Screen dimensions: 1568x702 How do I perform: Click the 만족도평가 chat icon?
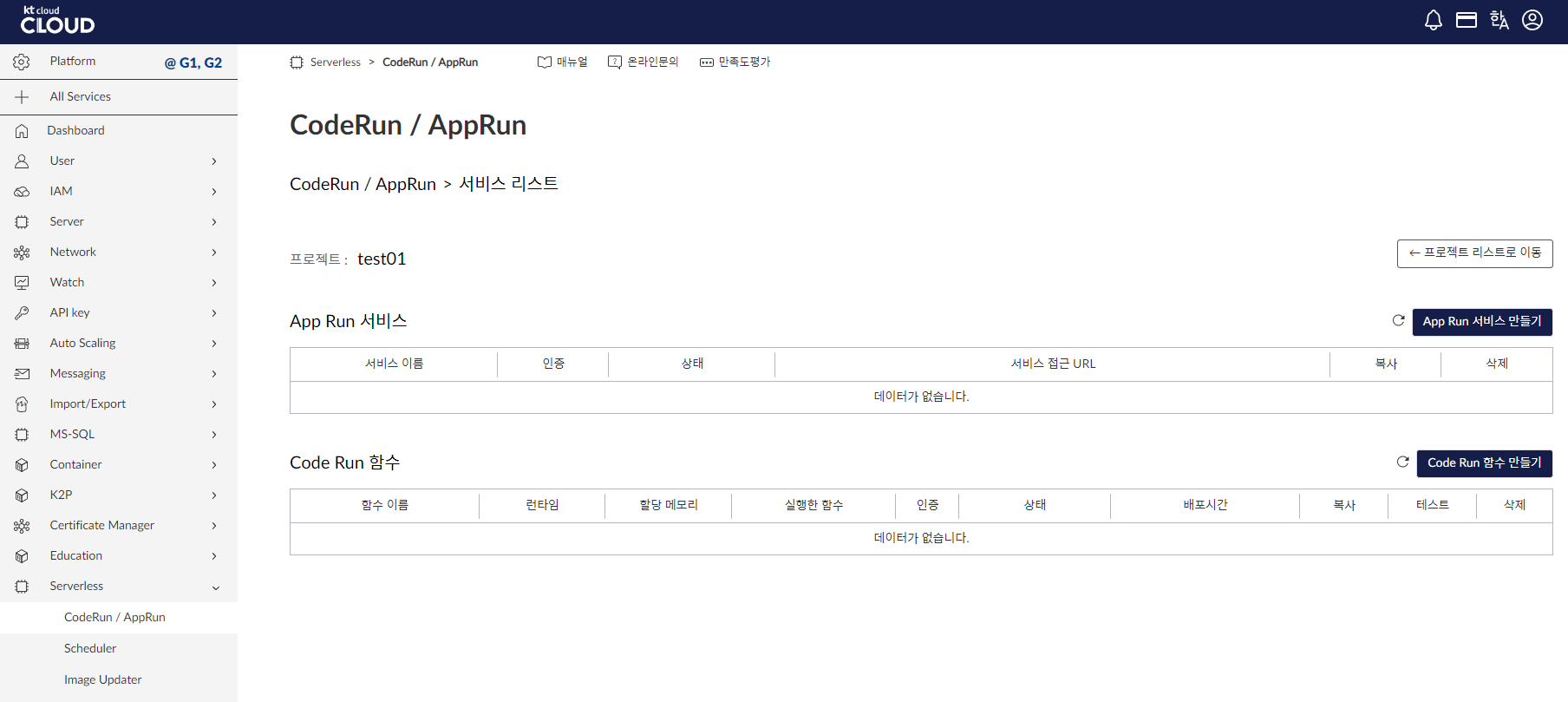point(707,62)
